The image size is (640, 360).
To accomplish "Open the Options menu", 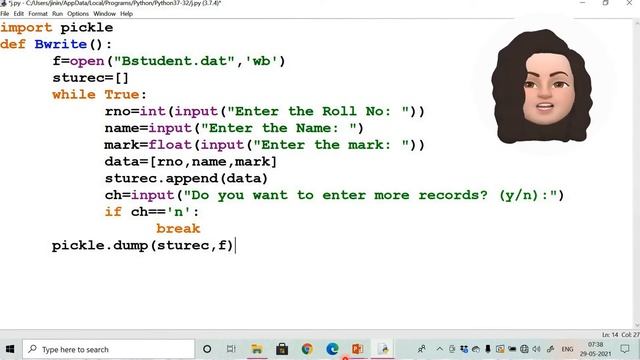I will (78, 14).
